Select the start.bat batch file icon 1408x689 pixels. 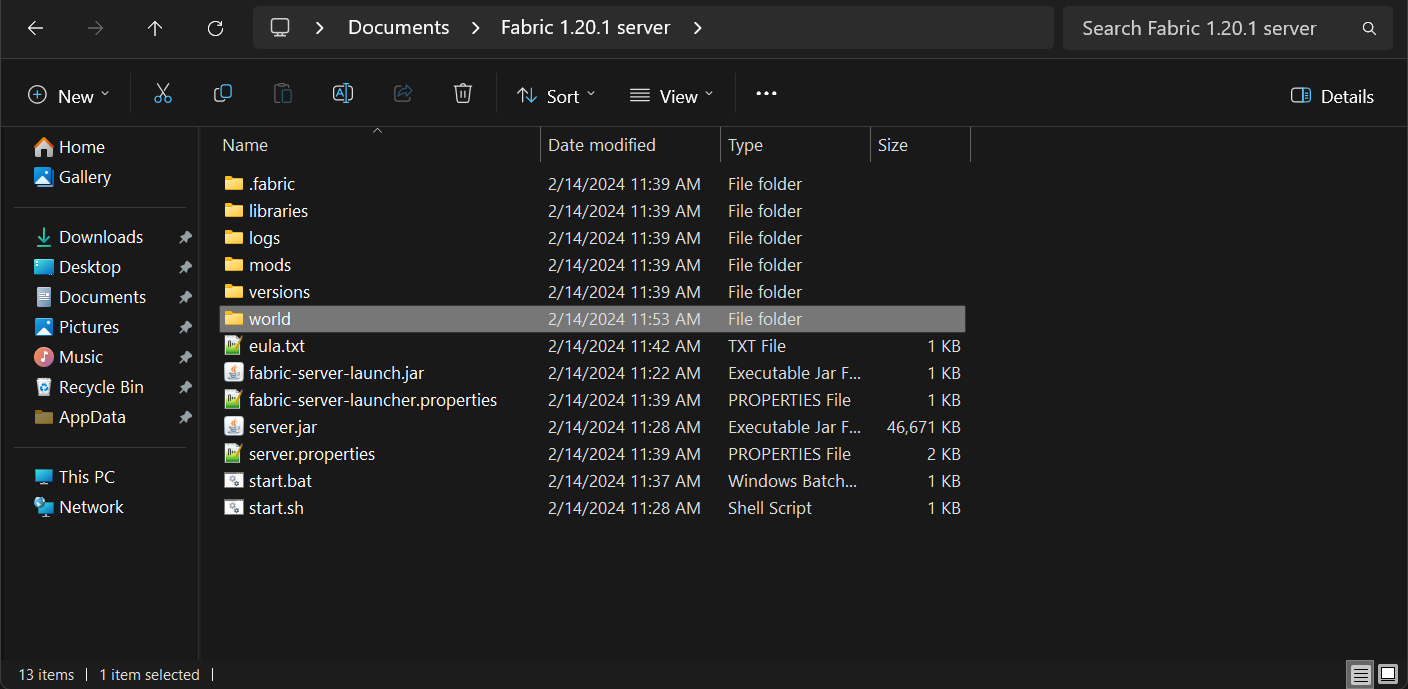tap(234, 481)
